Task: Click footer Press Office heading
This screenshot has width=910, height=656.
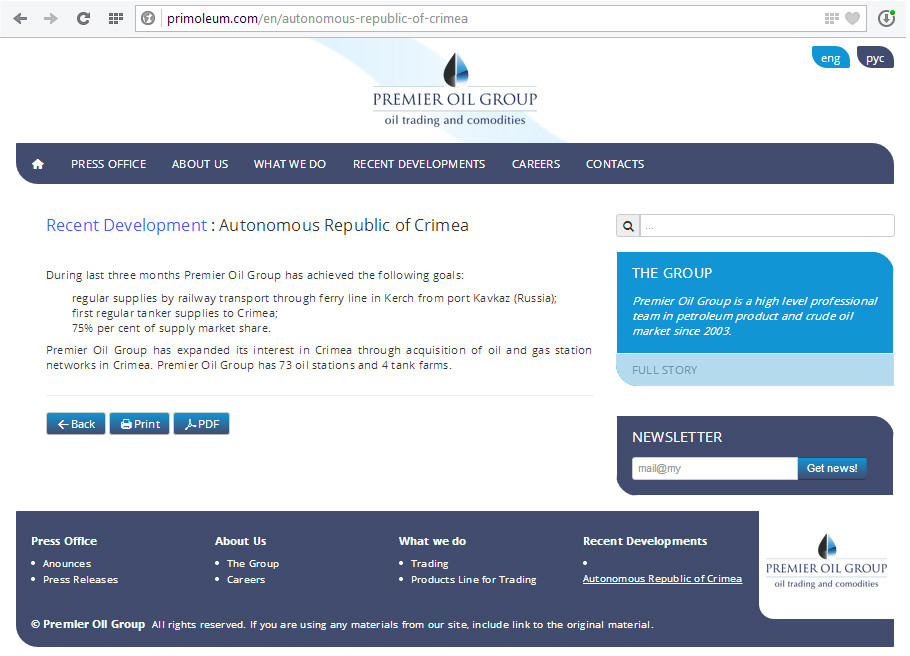Action: (64, 541)
